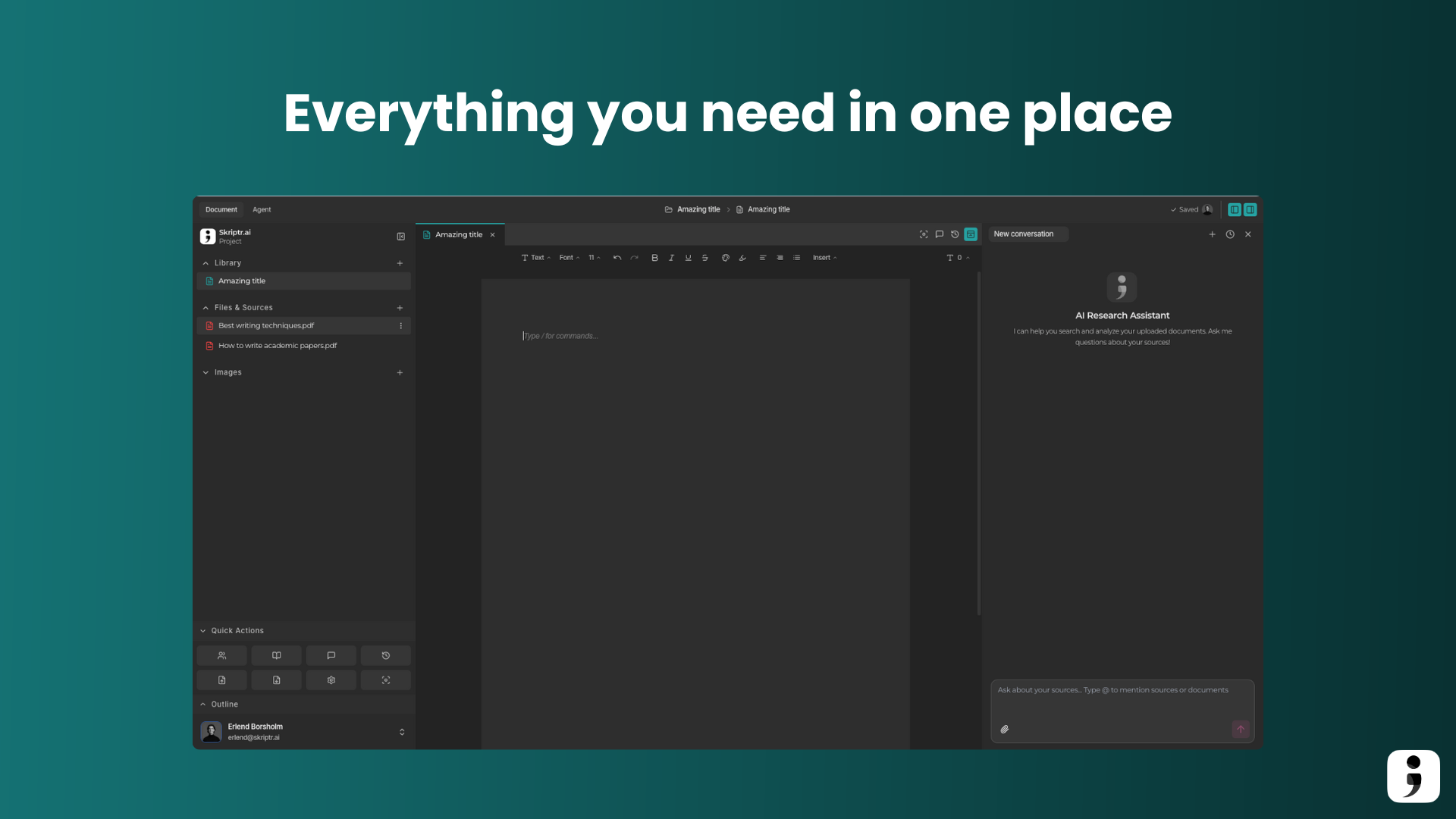Open settings gear in Quick Actions
Screen dimensions: 1456x819
[x=331, y=680]
